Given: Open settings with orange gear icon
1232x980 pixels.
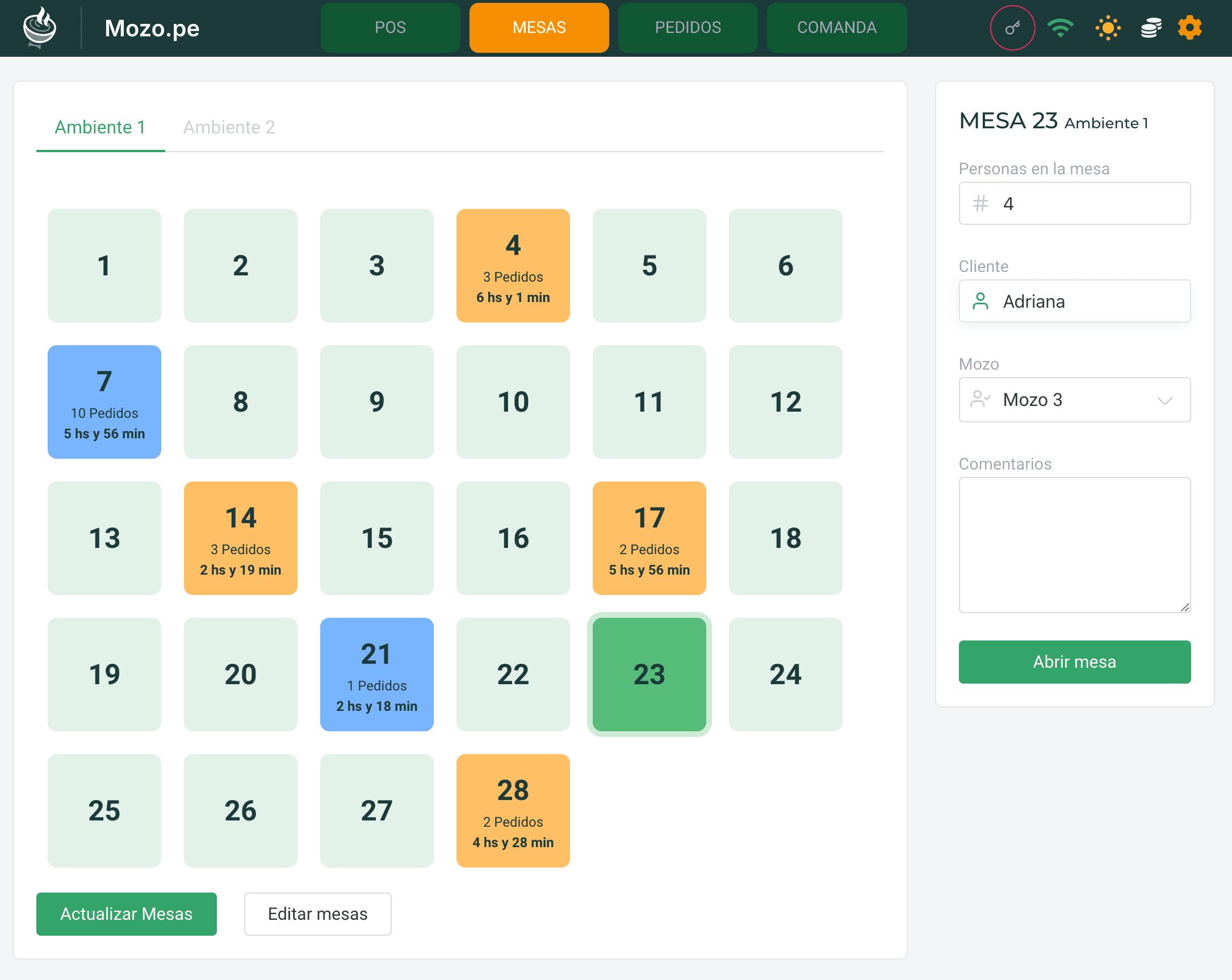Looking at the screenshot, I should [x=1190, y=27].
